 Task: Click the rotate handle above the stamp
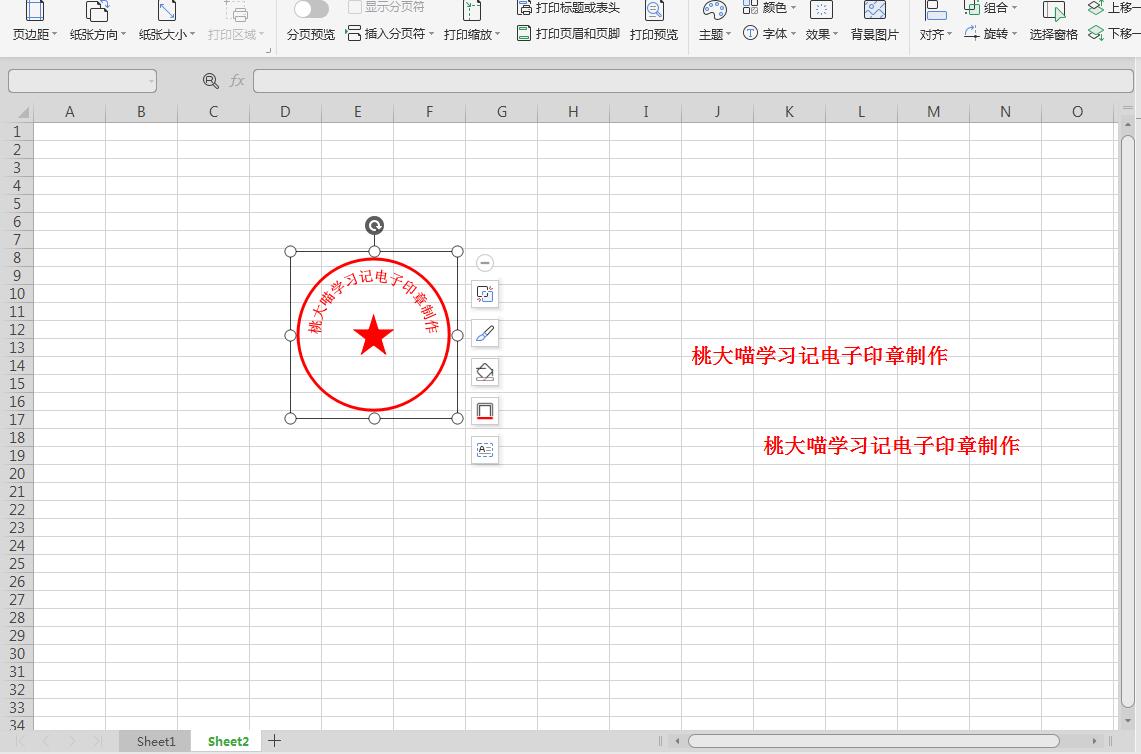coord(374,226)
